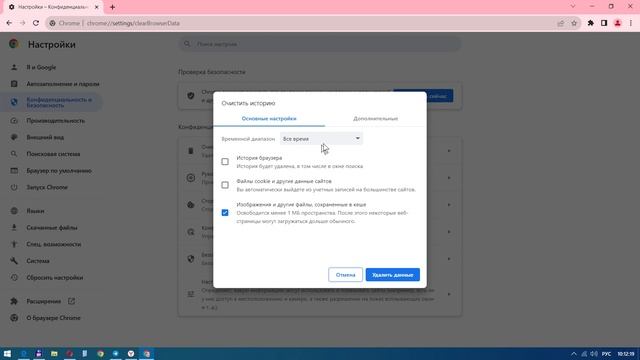This screenshot has width=640, height=360.
Task: Open 'Автозаполнение и пароли' in sidebar
Action: (x=63, y=84)
